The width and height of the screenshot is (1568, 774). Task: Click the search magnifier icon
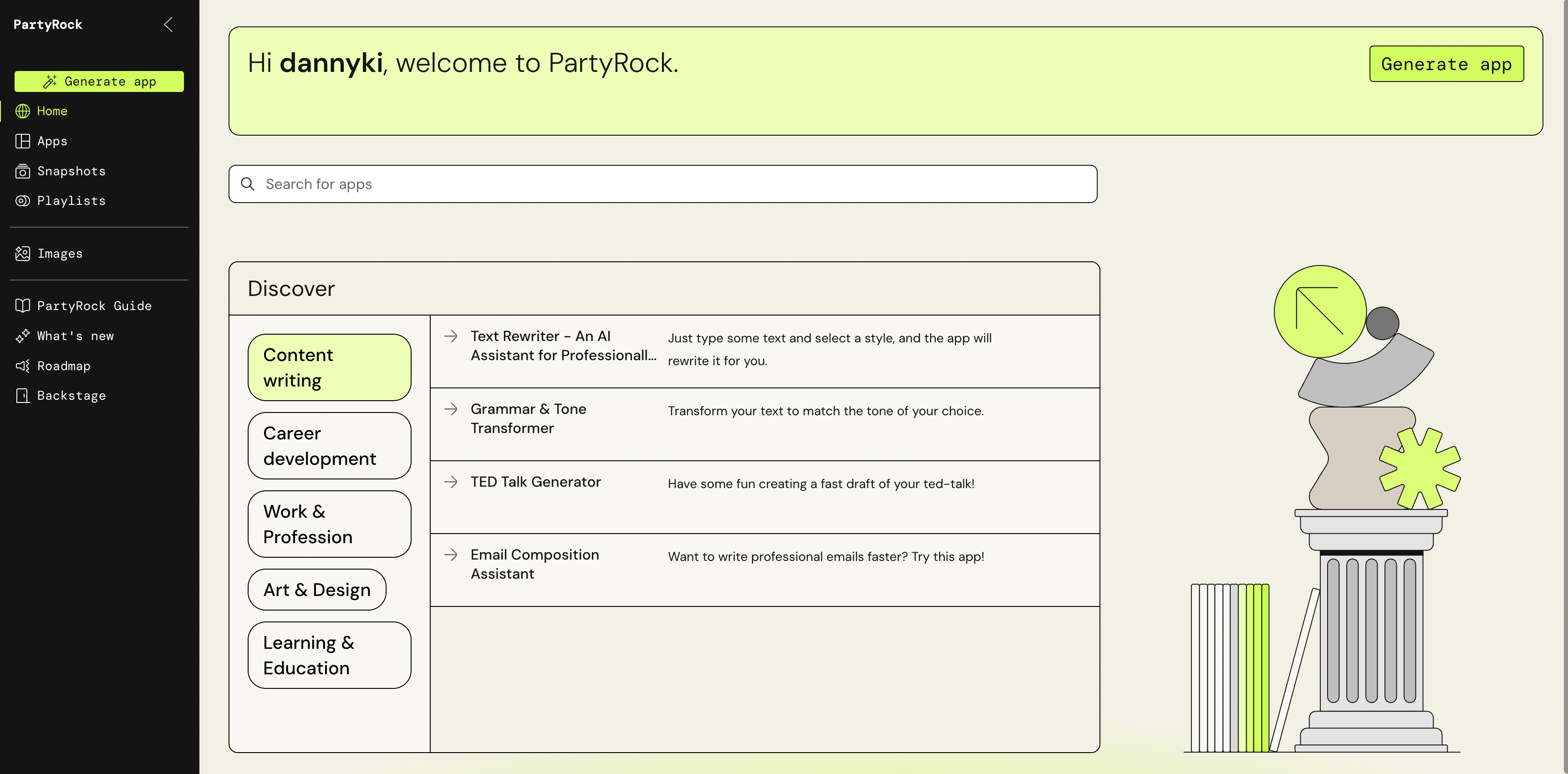[x=248, y=184]
